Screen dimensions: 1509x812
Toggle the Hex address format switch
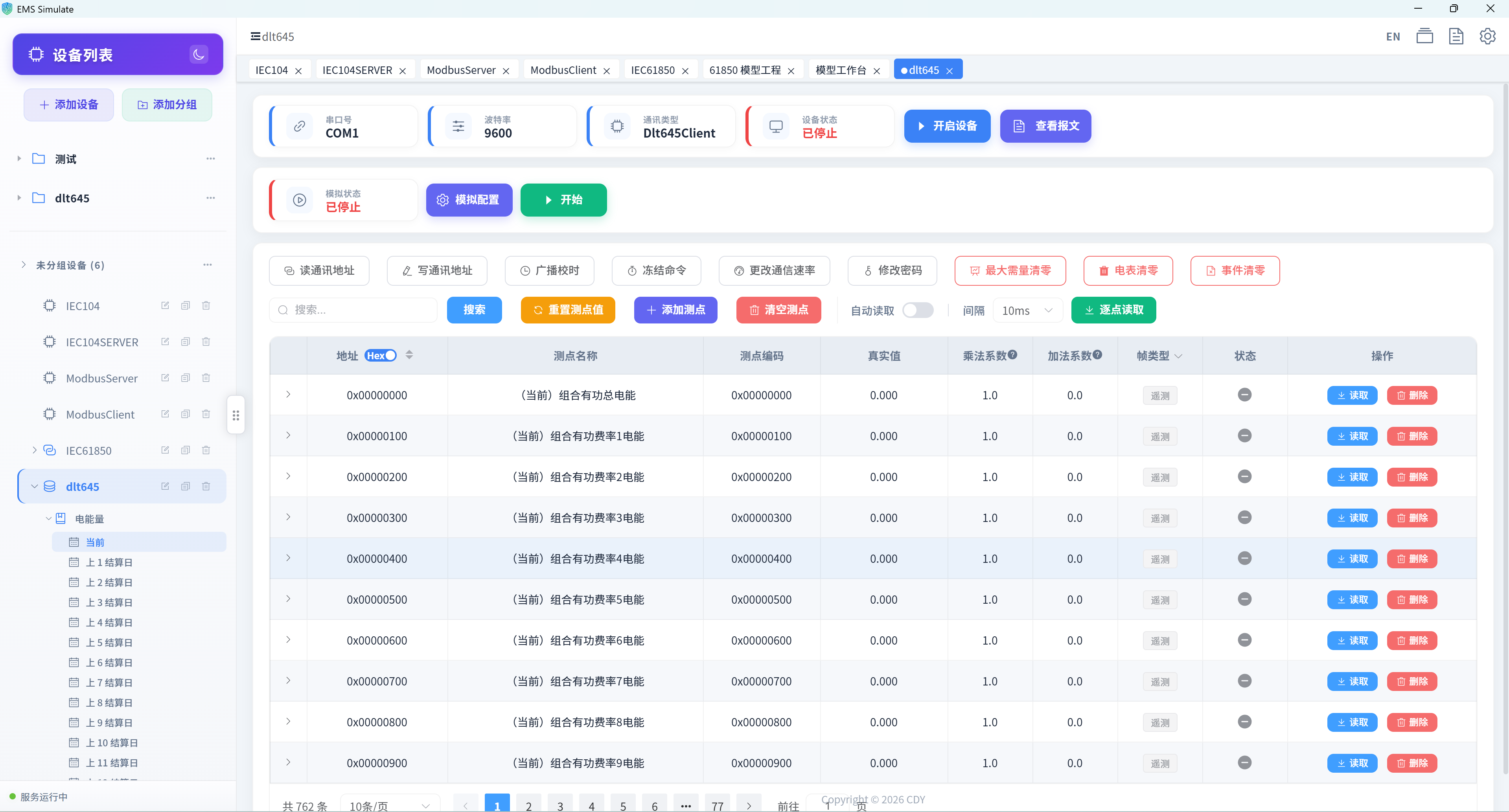tap(381, 355)
